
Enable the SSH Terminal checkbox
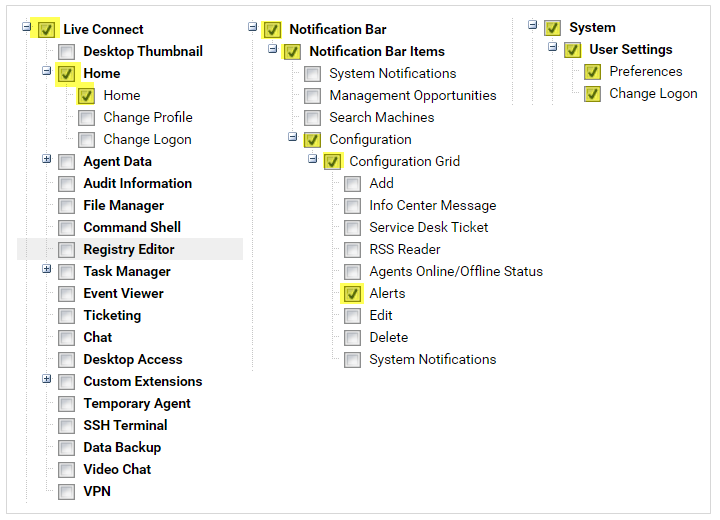[x=67, y=426]
